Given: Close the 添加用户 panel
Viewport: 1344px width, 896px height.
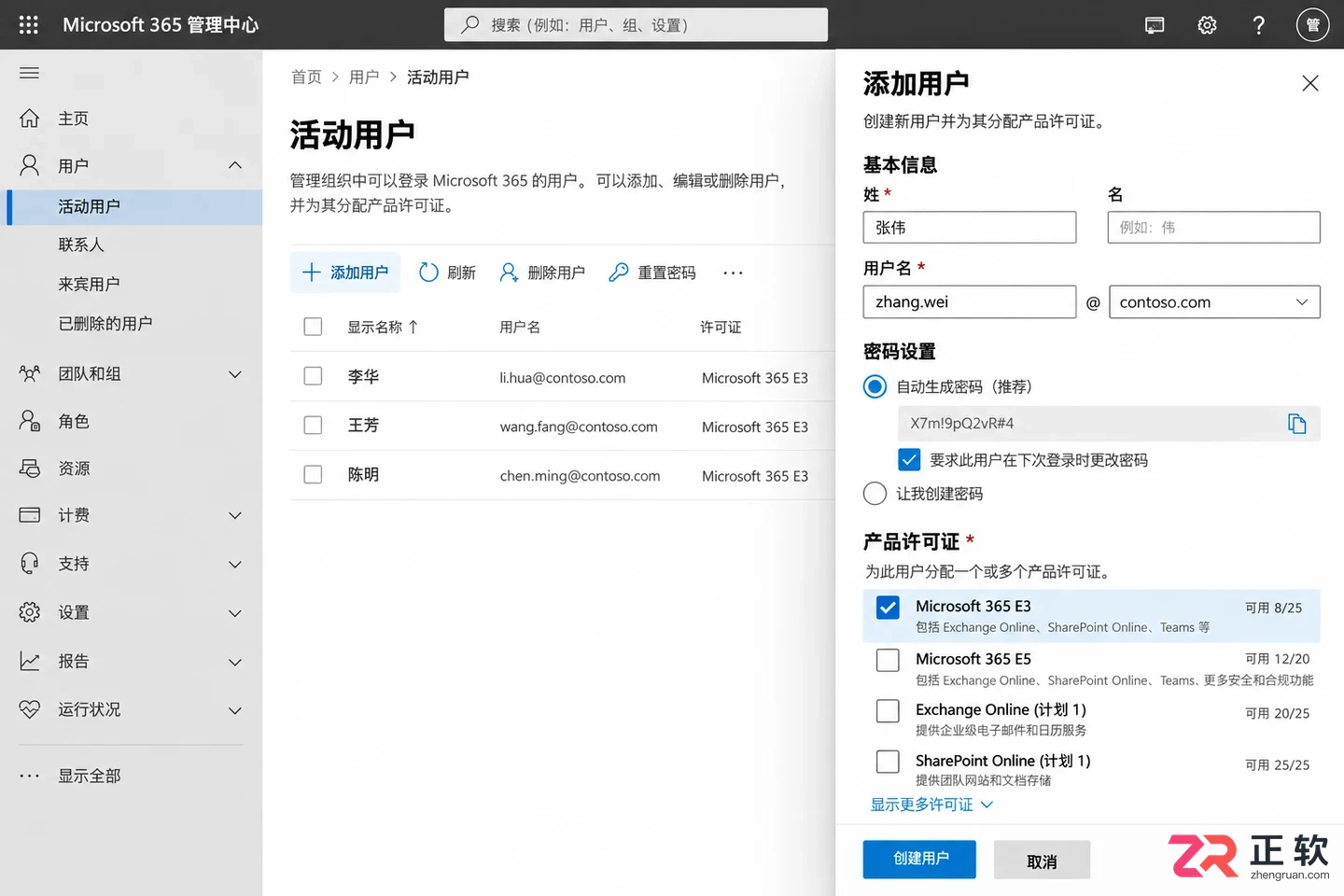Looking at the screenshot, I should (x=1310, y=83).
